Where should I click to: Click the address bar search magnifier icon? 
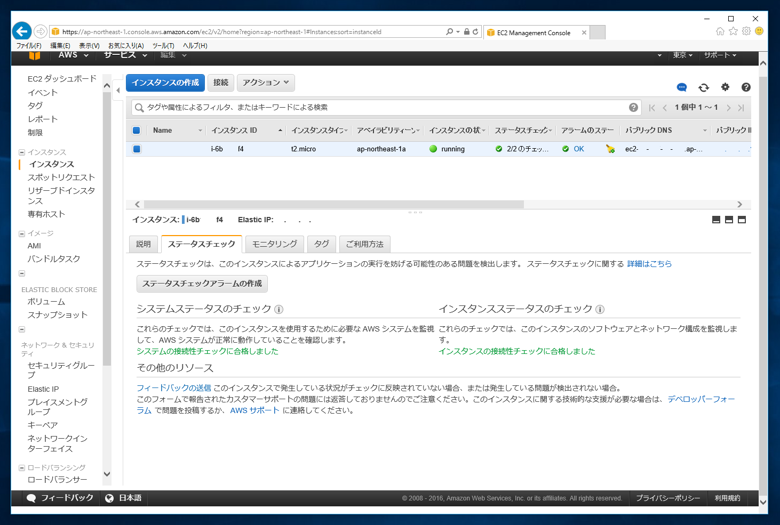(x=450, y=31)
